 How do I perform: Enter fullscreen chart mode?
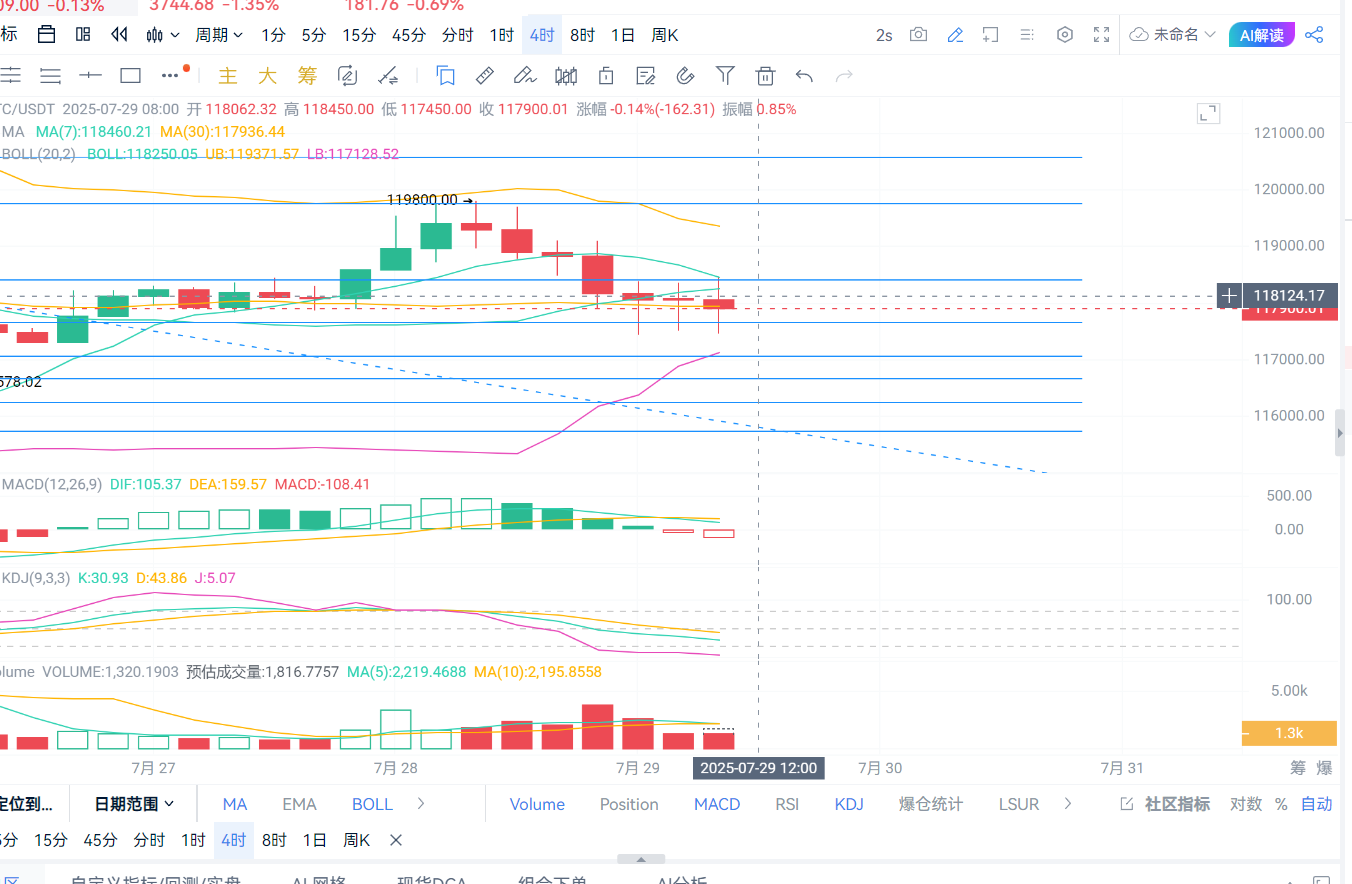(1101, 35)
